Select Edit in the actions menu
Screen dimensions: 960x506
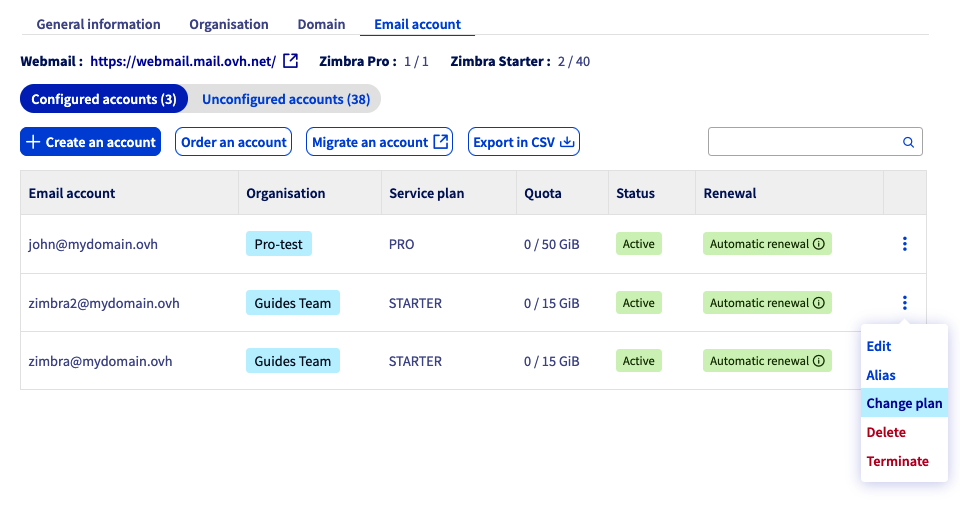click(879, 346)
